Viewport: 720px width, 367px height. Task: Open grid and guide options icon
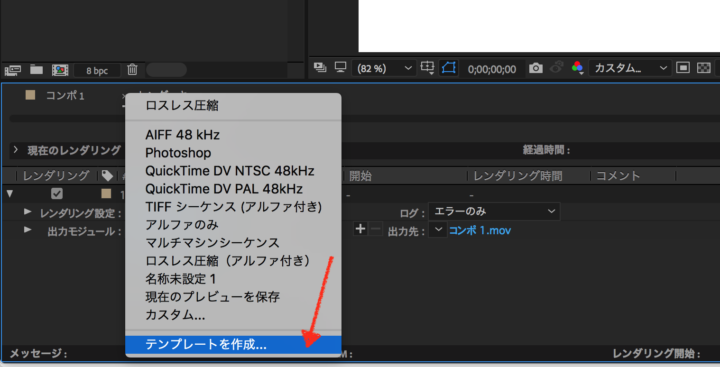pos(427,68)
